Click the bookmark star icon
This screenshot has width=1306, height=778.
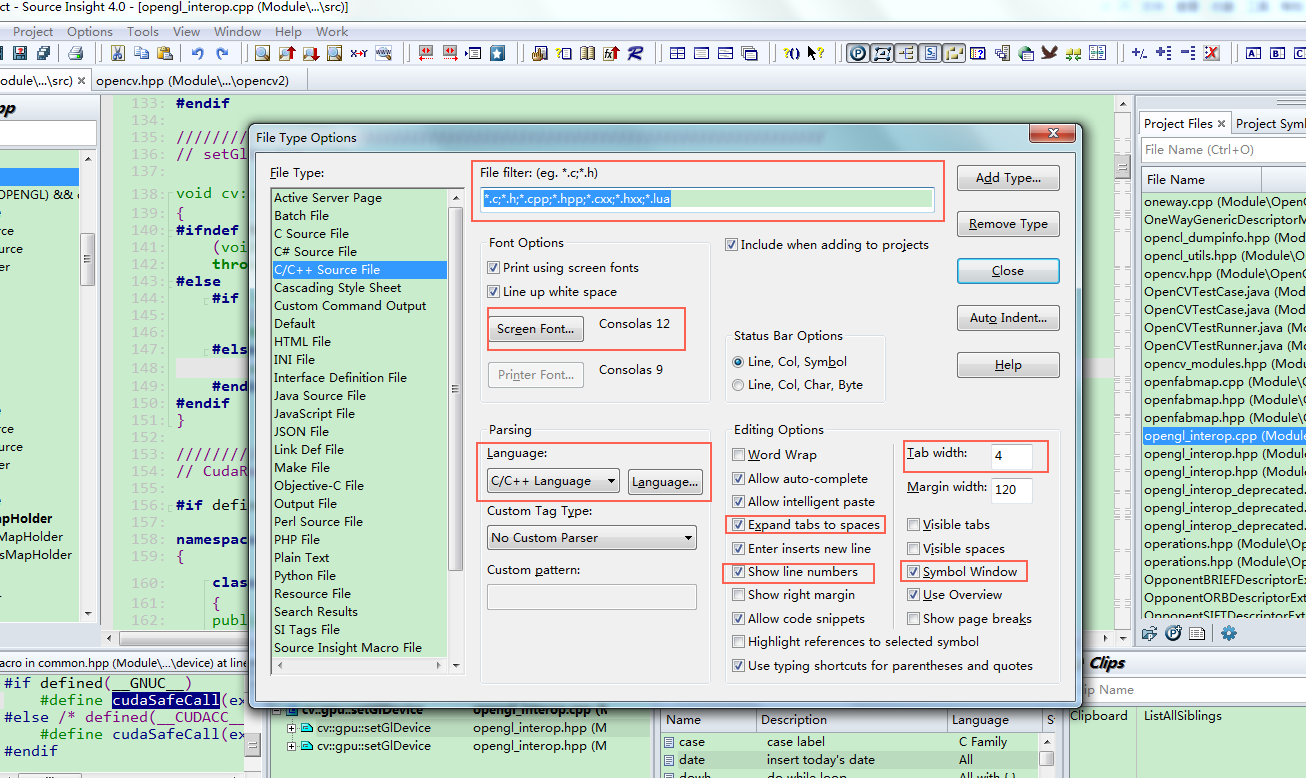click(x=497, y=53)
